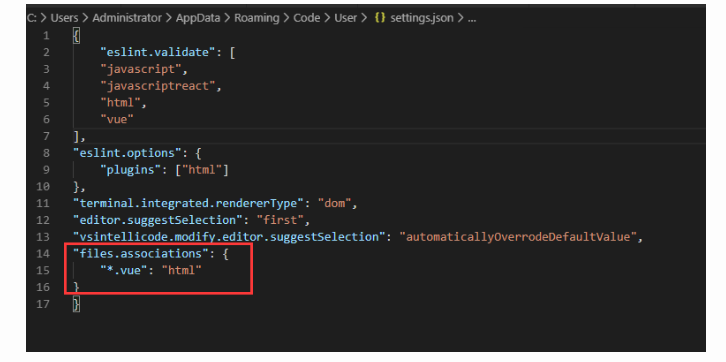Click the opening brace on line 1

(x=76, y=36)
